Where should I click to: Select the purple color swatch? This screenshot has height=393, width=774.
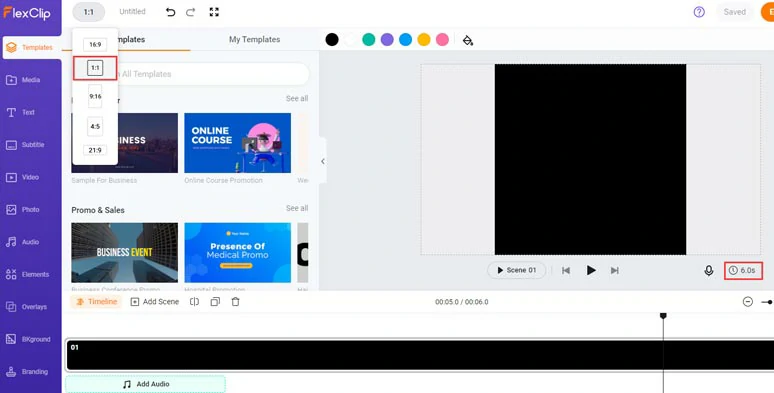(x=387, y=40)
